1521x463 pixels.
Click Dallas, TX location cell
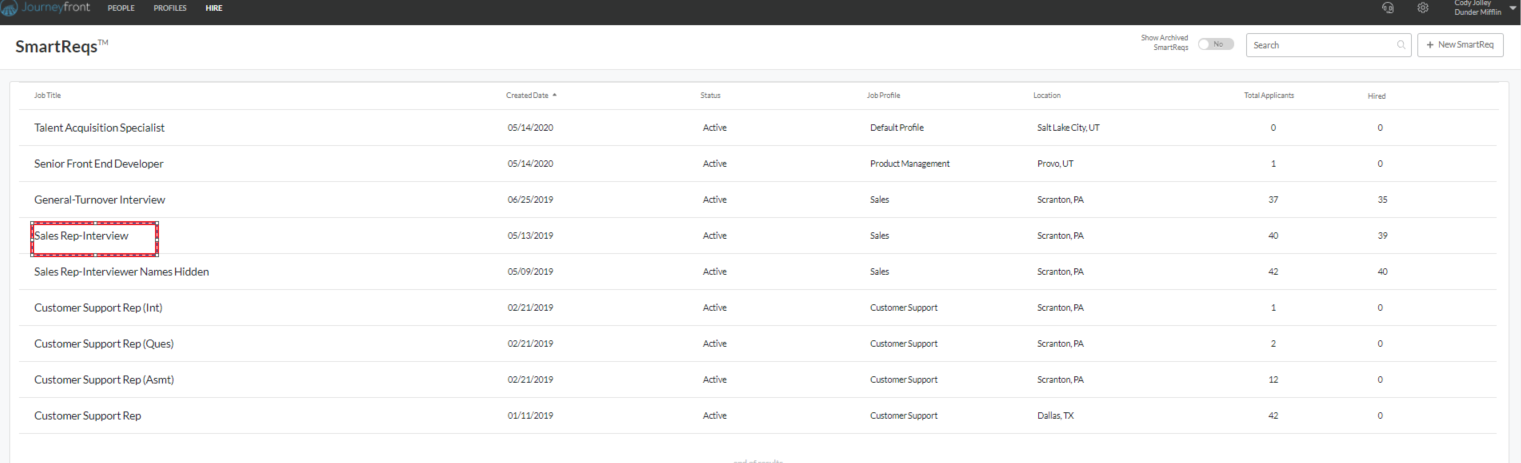click(1055, 416)
